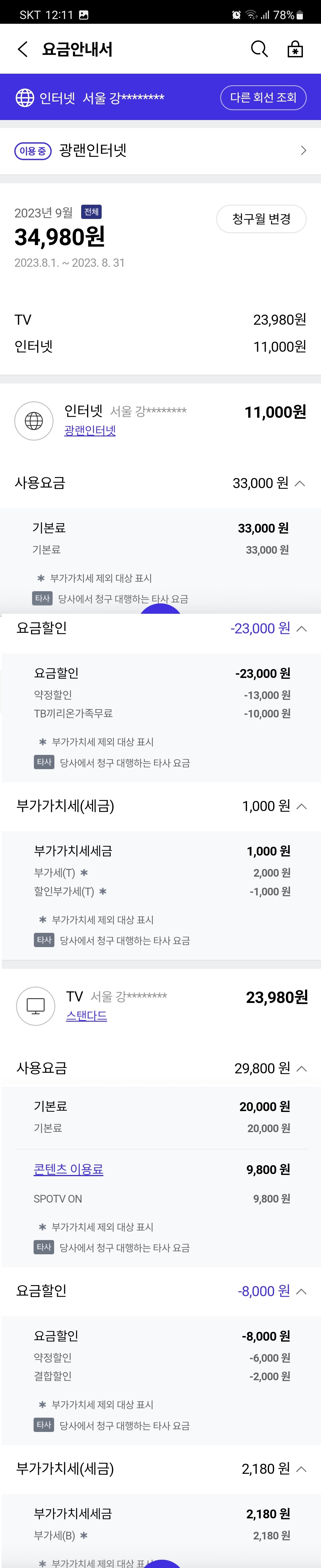
Task: Tap the globe icon in blue banner
Action: click(25, 97)
